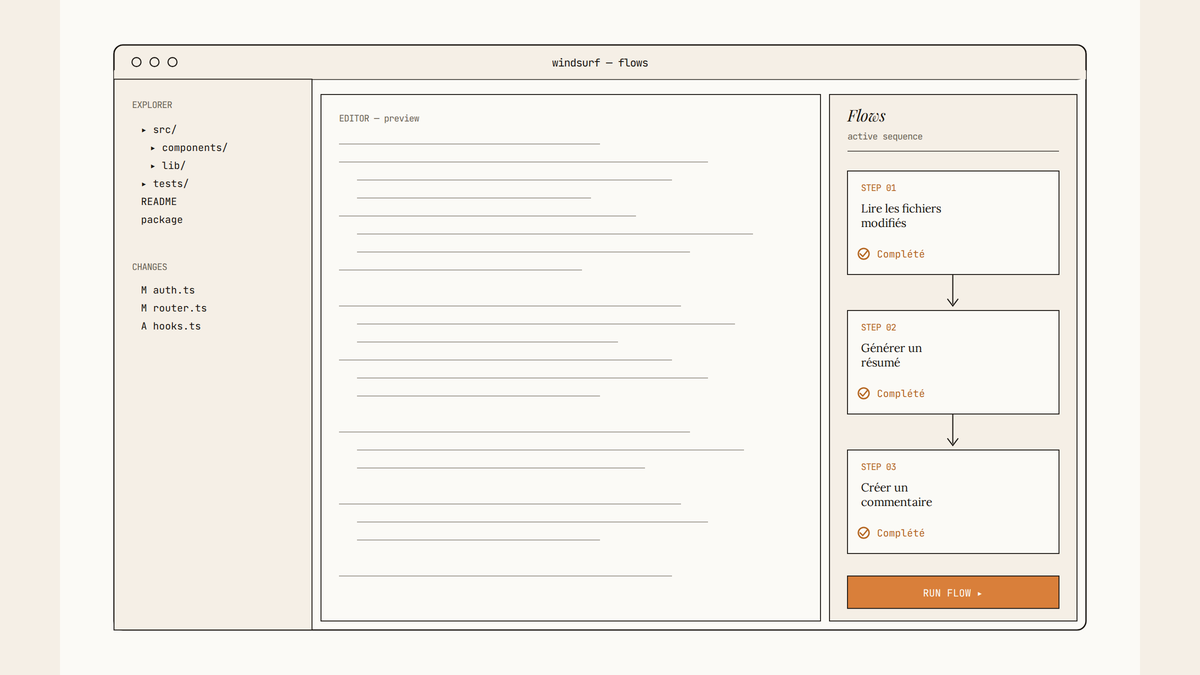Open the package file

(162, 220)
